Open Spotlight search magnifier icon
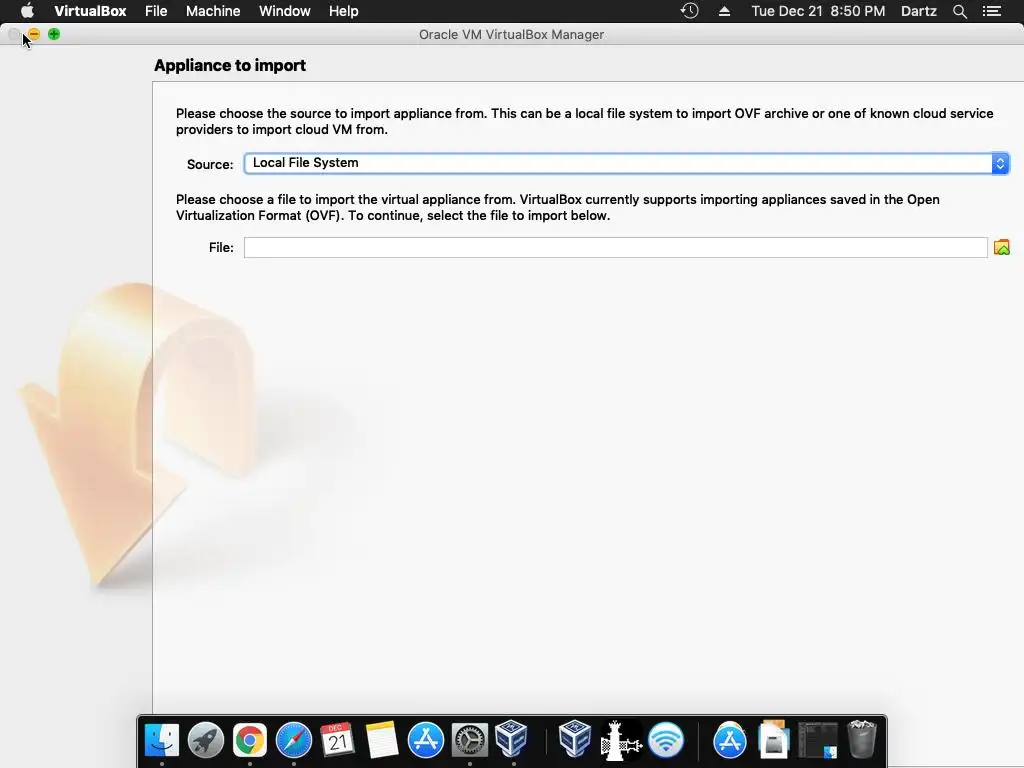Image resolution: width=1024 pixels, height=768 pixels. click(x=959, y=11)
